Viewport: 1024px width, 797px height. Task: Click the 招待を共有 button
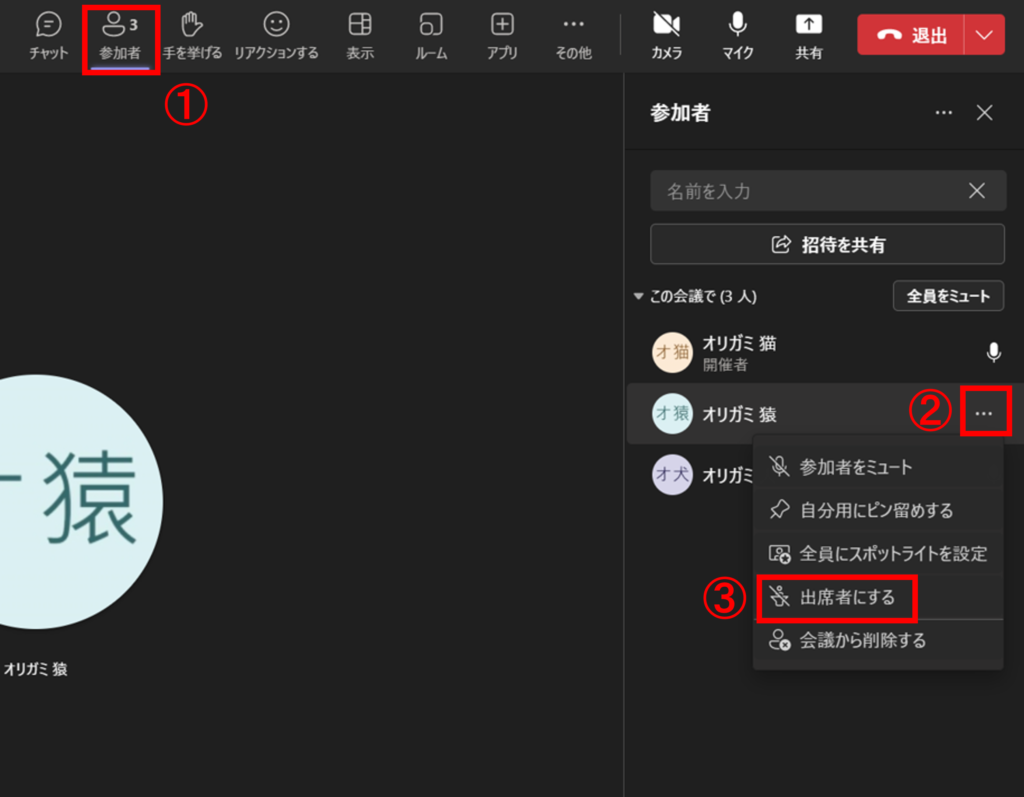(x=827, y=244)
